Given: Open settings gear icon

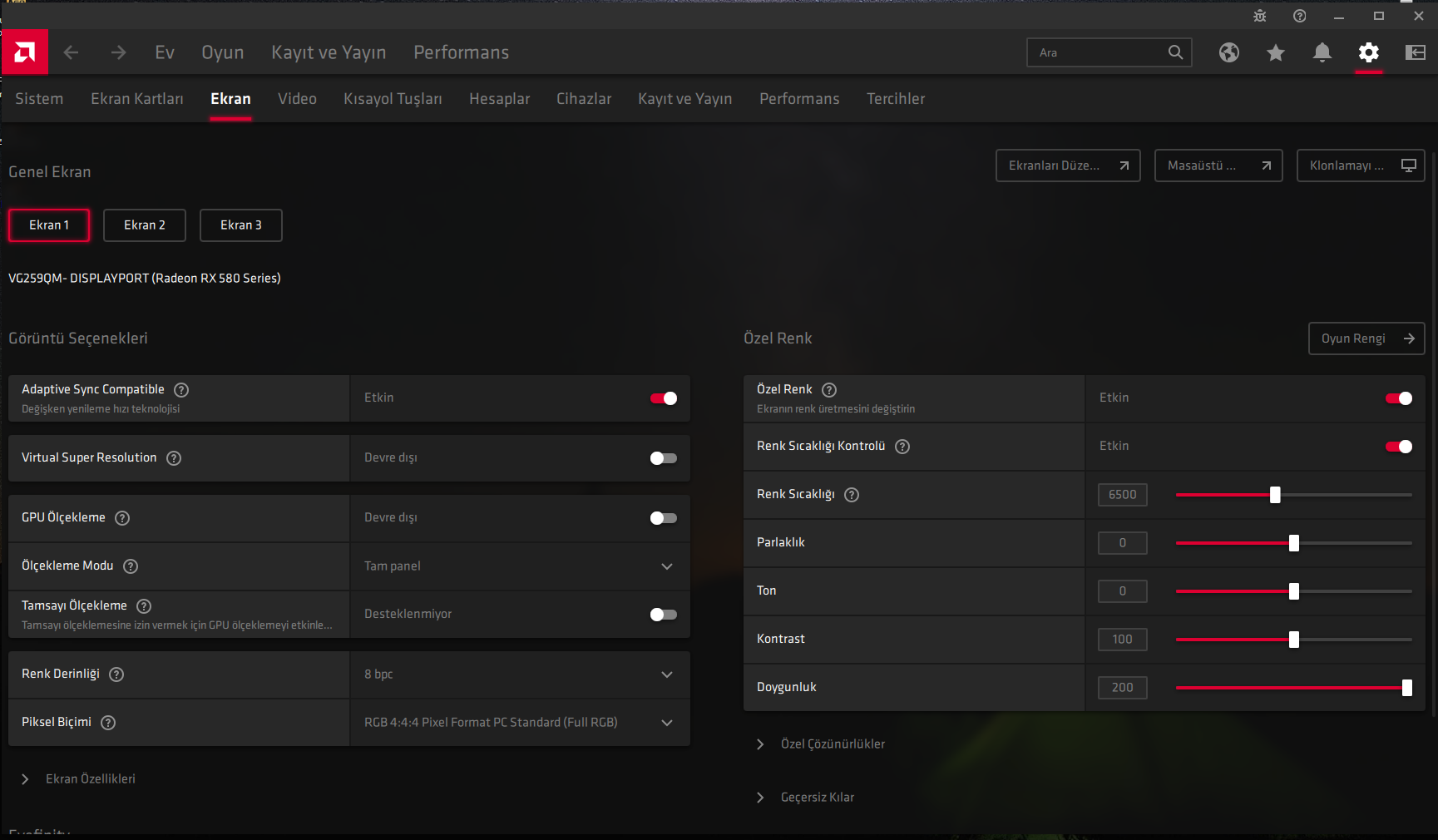Looking at the screenshot, I should pyautogui.click(x=1369, y=52).
